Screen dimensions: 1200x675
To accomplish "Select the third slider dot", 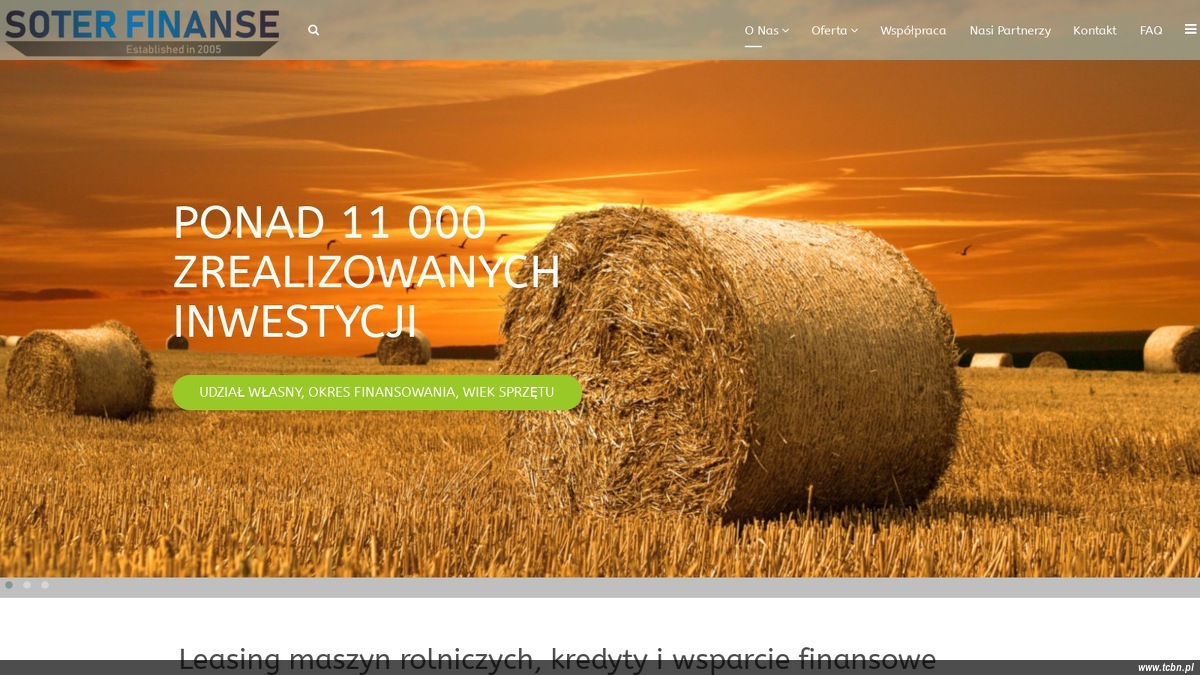I will [x=45, y=585].
